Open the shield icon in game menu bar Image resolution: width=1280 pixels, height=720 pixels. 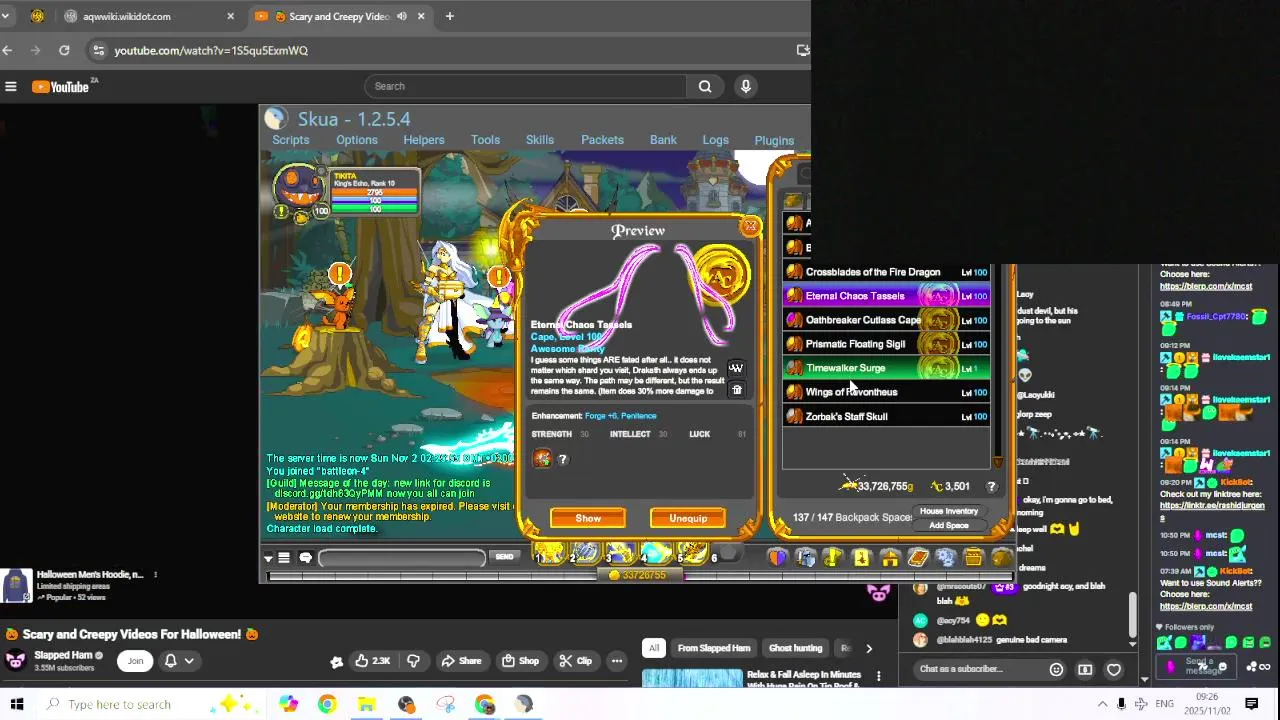coord(777,557)
